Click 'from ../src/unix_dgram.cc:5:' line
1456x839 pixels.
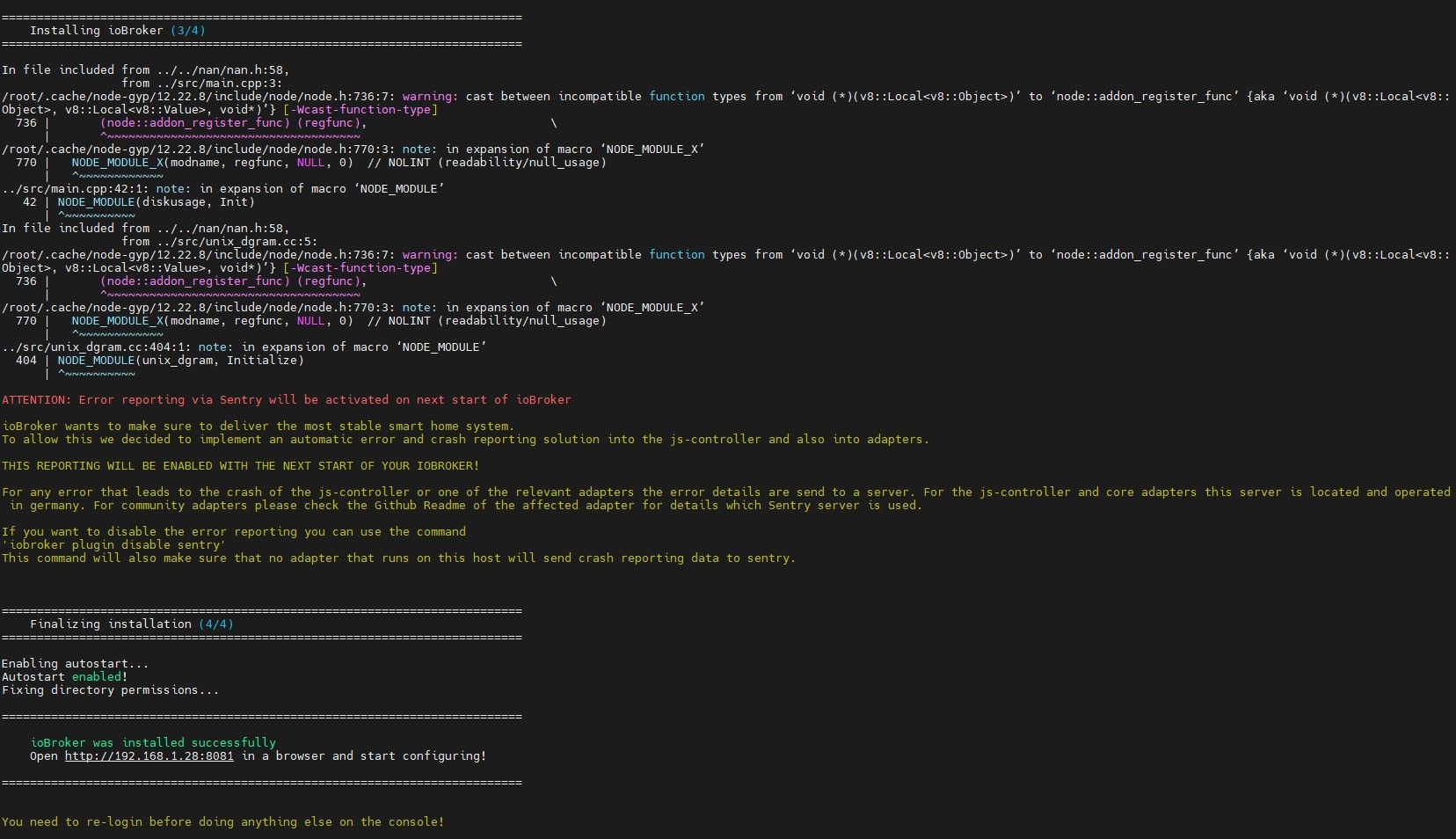(220, 241)
